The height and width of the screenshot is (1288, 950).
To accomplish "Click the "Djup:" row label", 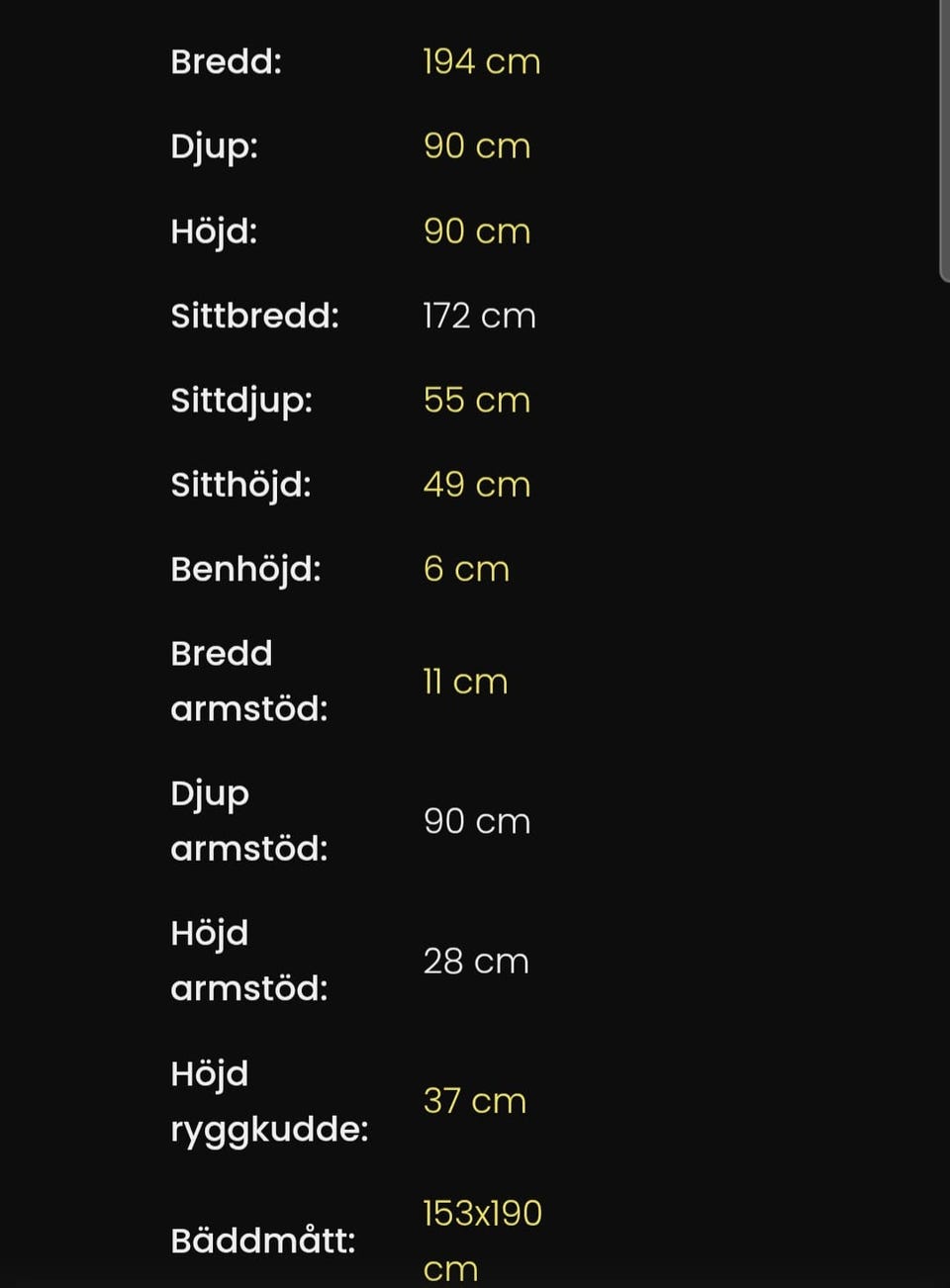I will click(214, 146).
